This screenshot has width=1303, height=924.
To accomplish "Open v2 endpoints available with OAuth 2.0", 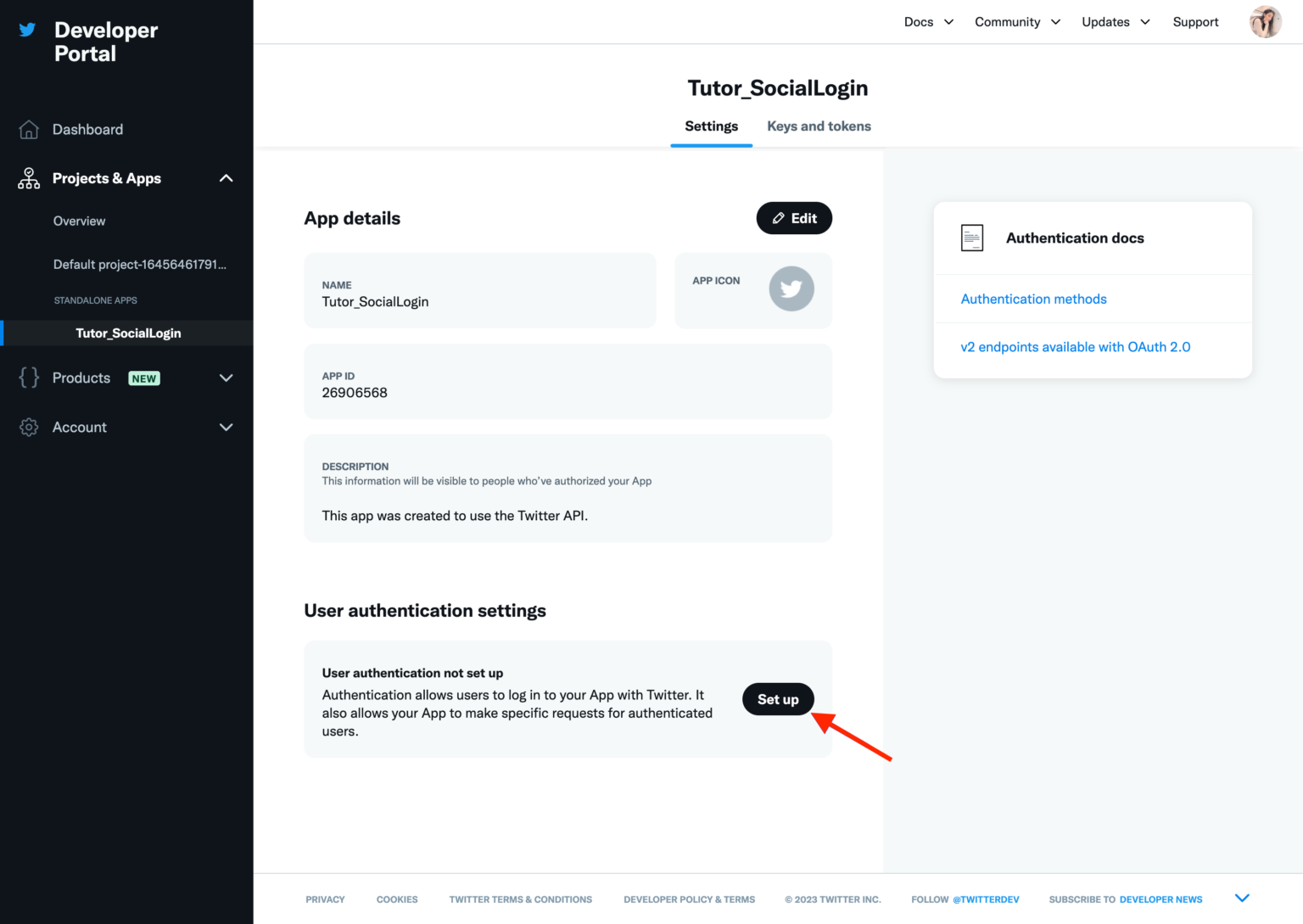I will (1075, 346).
